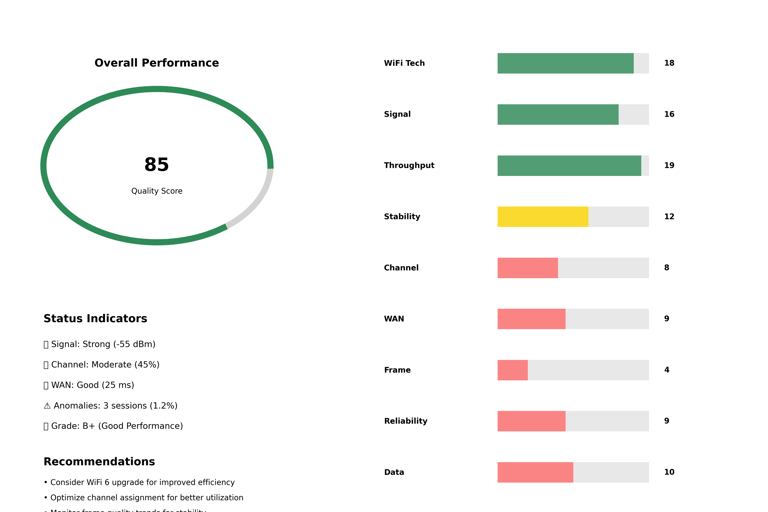Click the Throughput value 19

click(x=669, y=165)
